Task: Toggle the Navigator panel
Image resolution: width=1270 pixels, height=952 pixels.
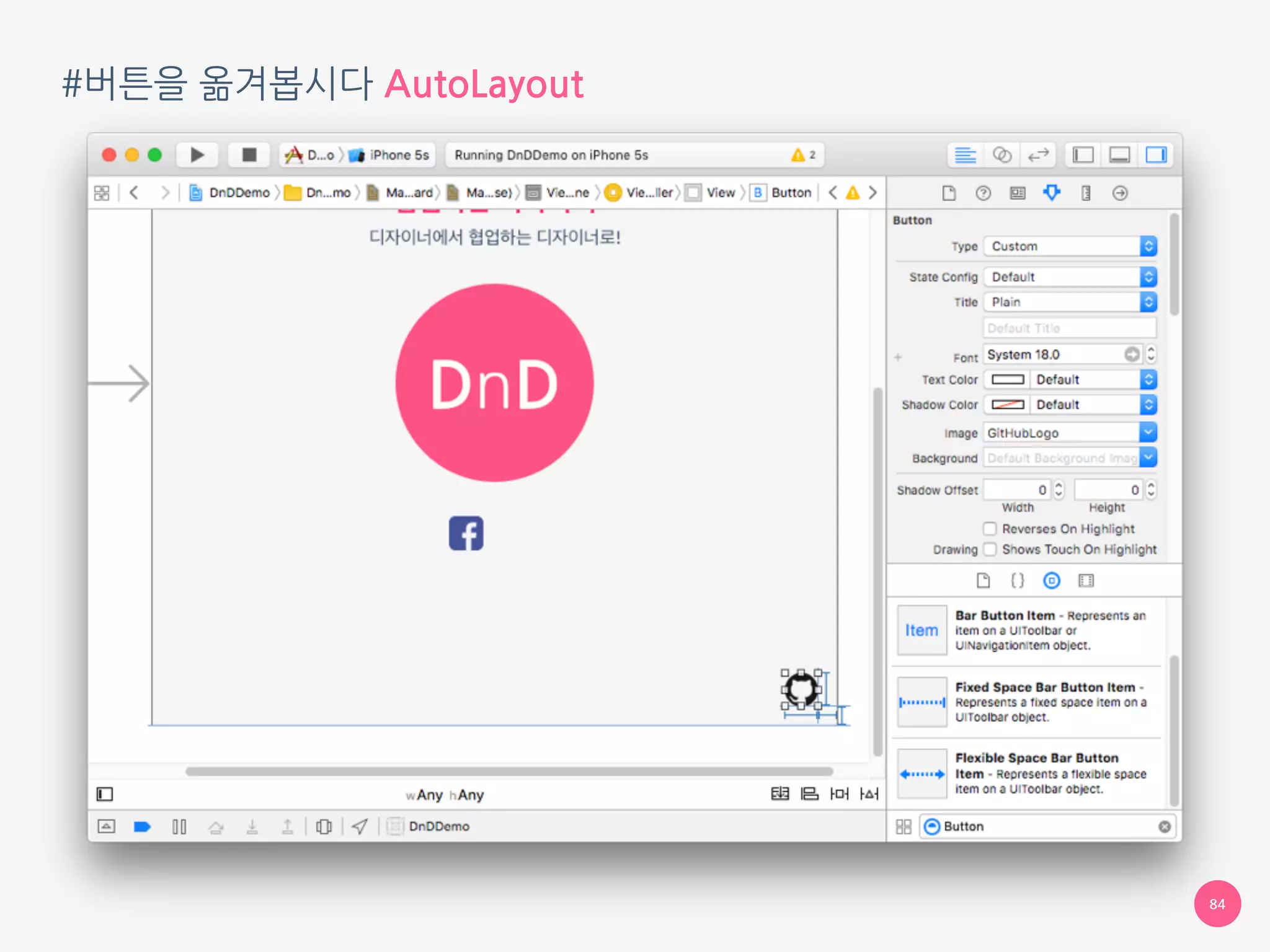Action: [x=1083, y=155]
